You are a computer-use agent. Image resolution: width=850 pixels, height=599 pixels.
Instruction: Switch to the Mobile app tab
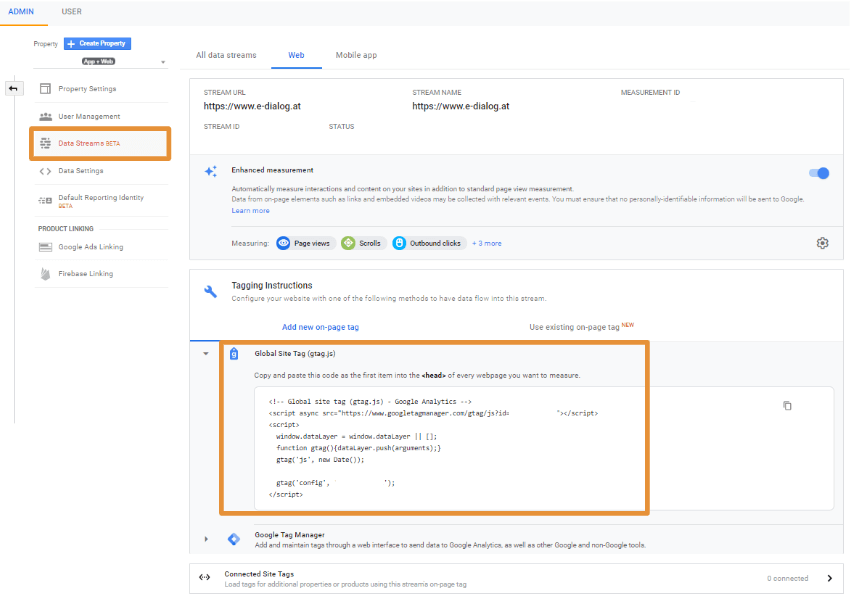pyautogui.click(x=356, y=55)
